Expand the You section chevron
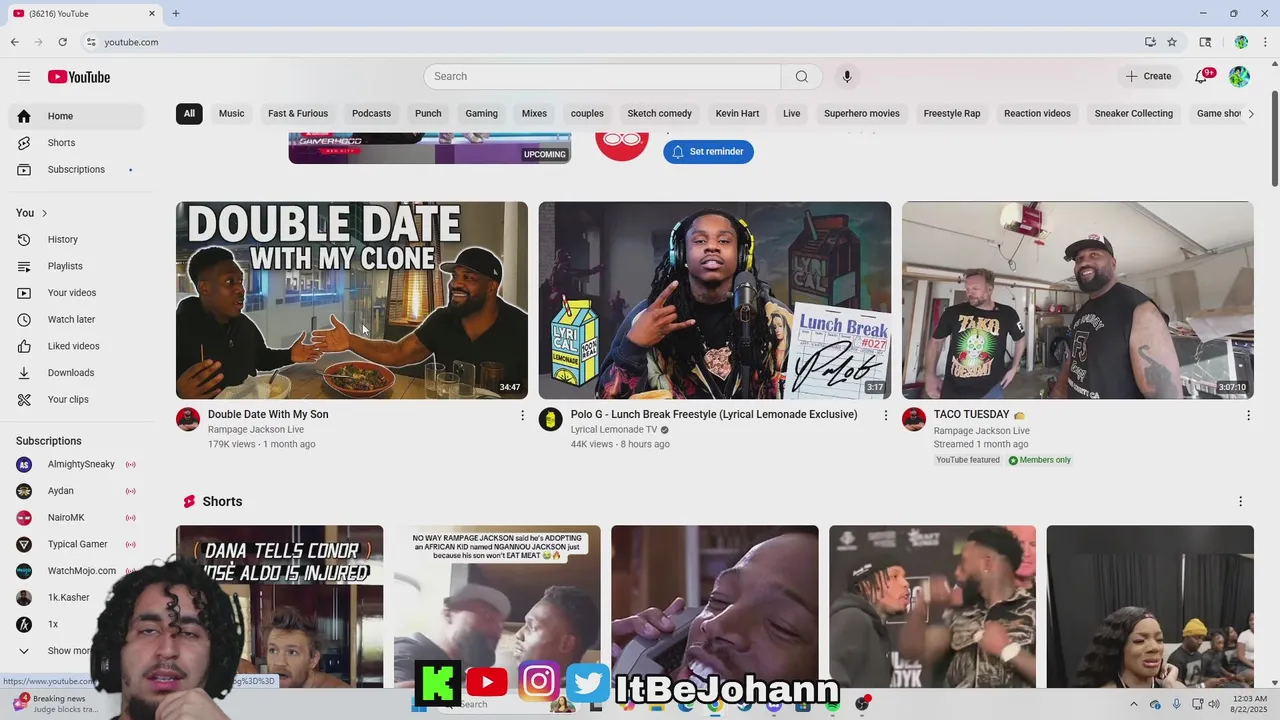Screen dimensions: 1280x720 [x=44, y=213]
